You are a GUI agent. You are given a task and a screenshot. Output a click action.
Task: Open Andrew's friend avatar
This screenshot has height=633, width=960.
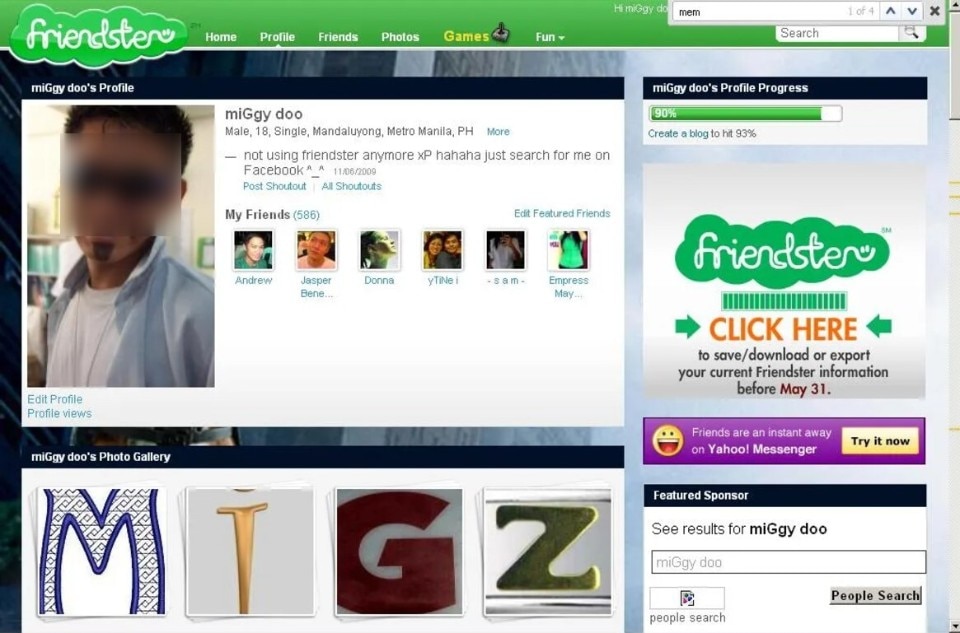click(253, 250)
